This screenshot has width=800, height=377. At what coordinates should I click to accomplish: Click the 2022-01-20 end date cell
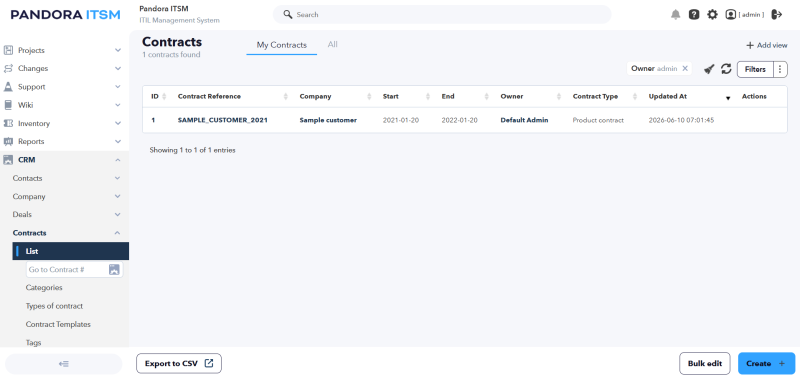click(460, 120)
